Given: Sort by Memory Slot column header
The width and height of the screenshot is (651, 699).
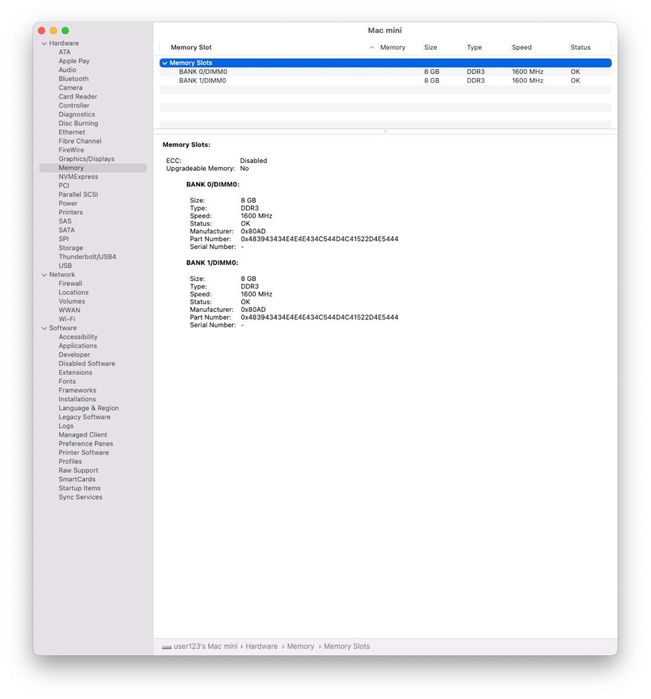Looking at the screenshot, I should coord(191,47).
